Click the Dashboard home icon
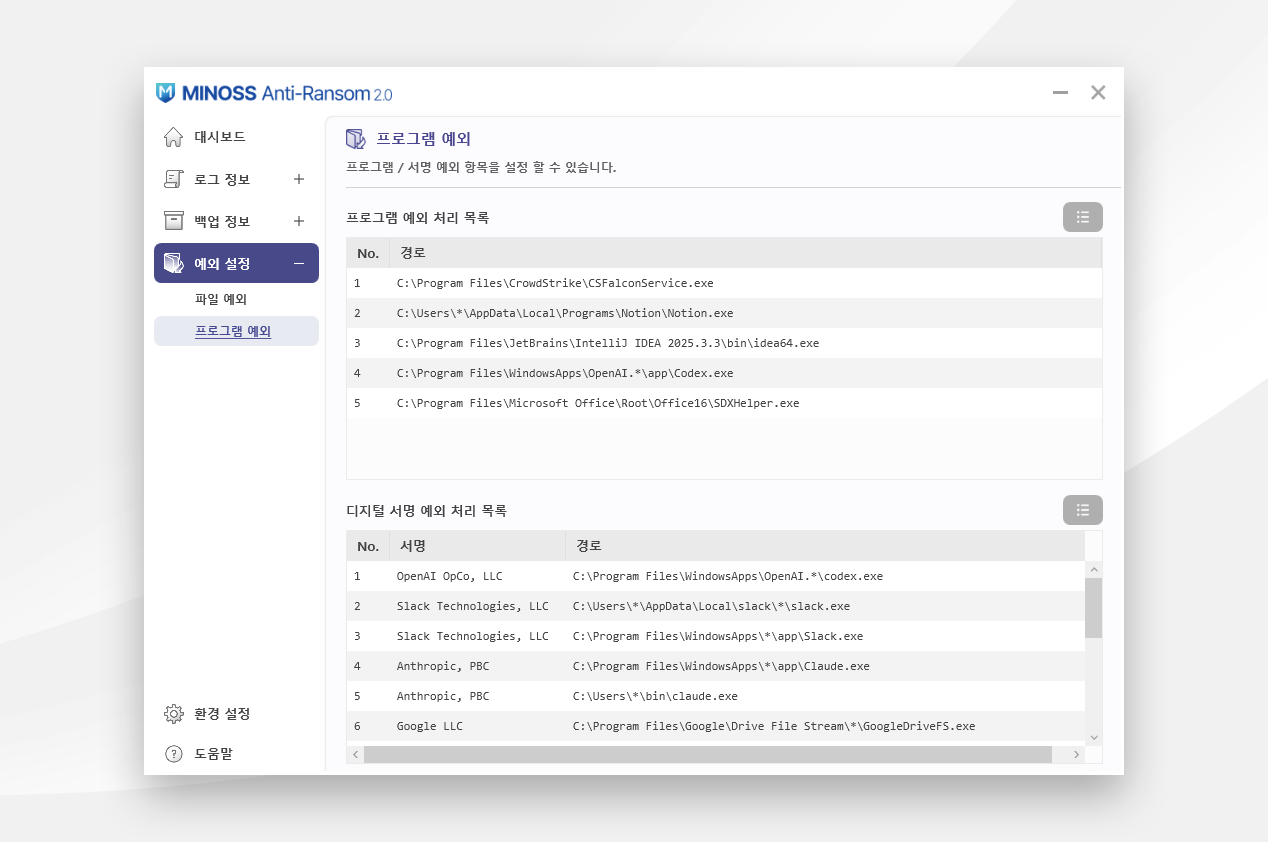1268x842 pixels. tap(173, 137)
